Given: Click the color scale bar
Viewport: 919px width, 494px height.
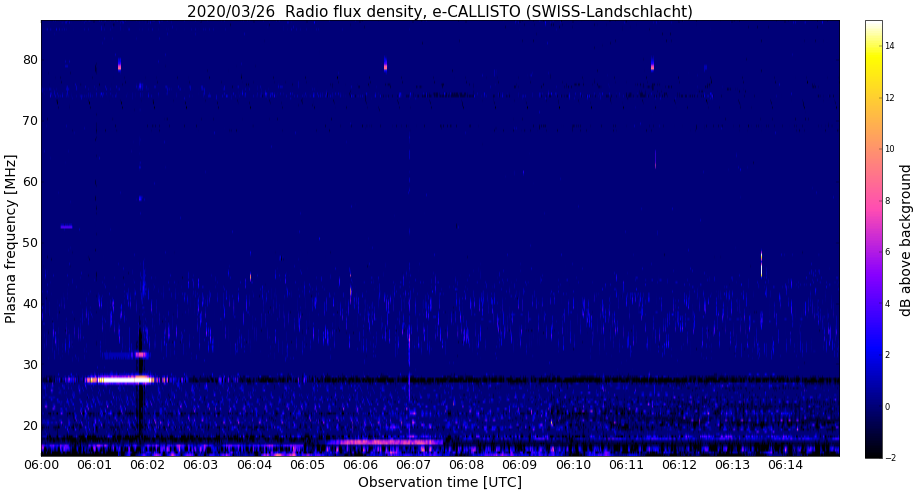Looking at the screenshot, I should 873,239.
